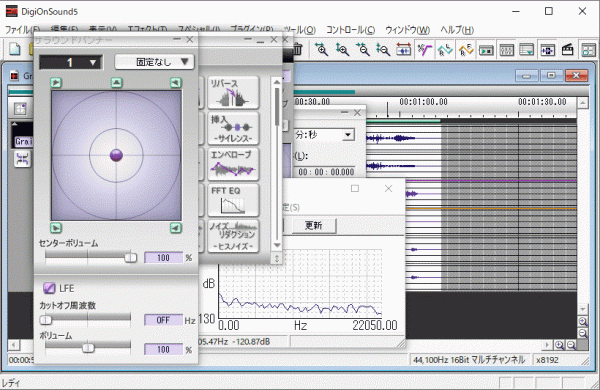Click the 更新 update button
This screenshot has width=600, height=390.
pos(314,225)
